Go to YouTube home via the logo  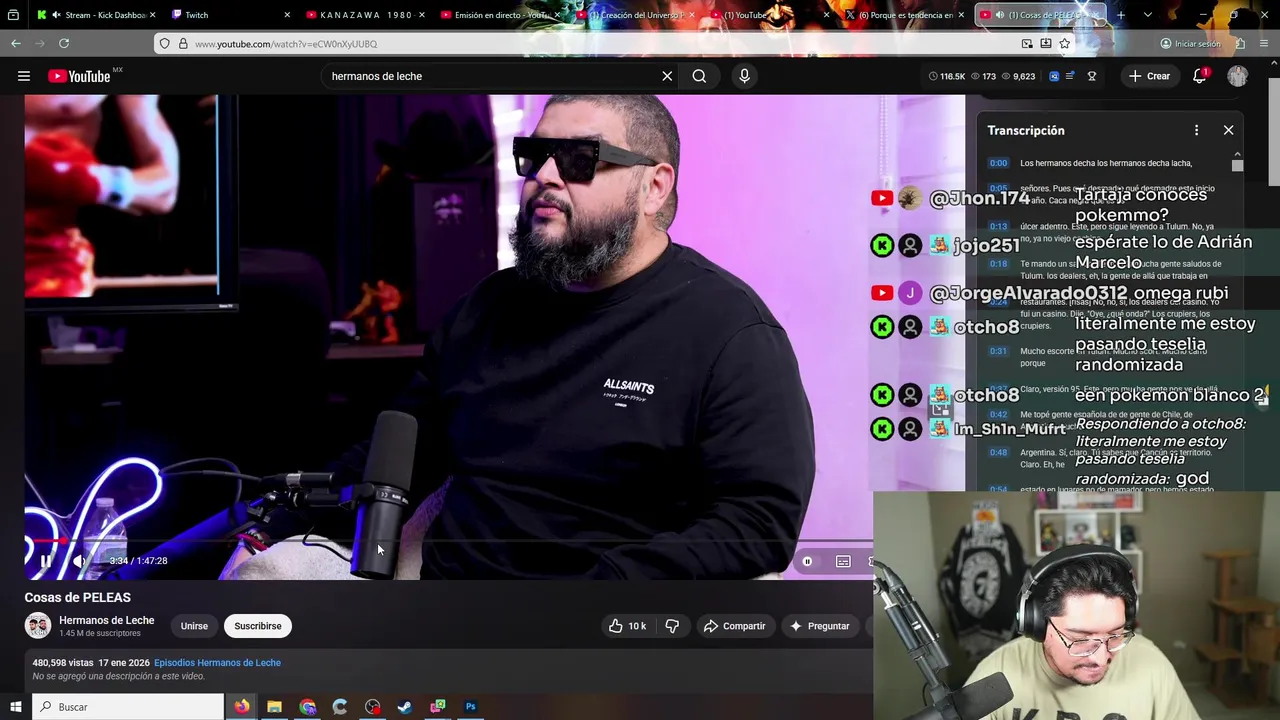[x=79, y=76]
